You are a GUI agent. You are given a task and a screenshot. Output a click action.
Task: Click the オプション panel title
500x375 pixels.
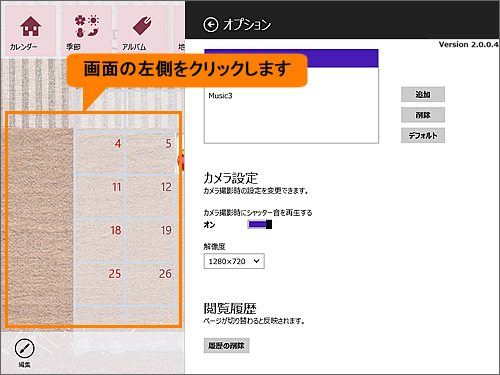coord(247,25)
